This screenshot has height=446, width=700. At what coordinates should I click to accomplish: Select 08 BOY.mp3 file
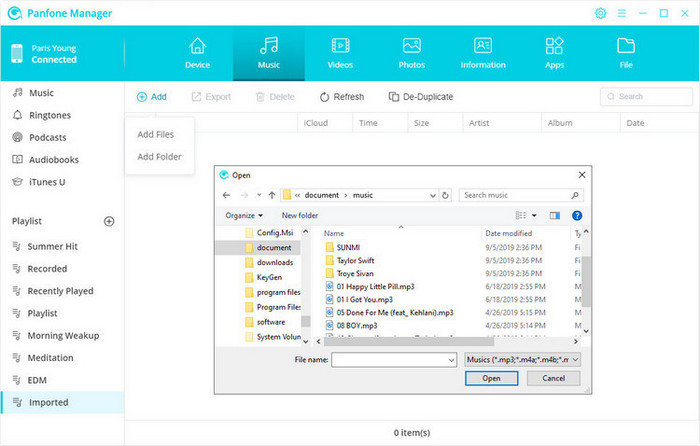(x=351, y=325)
